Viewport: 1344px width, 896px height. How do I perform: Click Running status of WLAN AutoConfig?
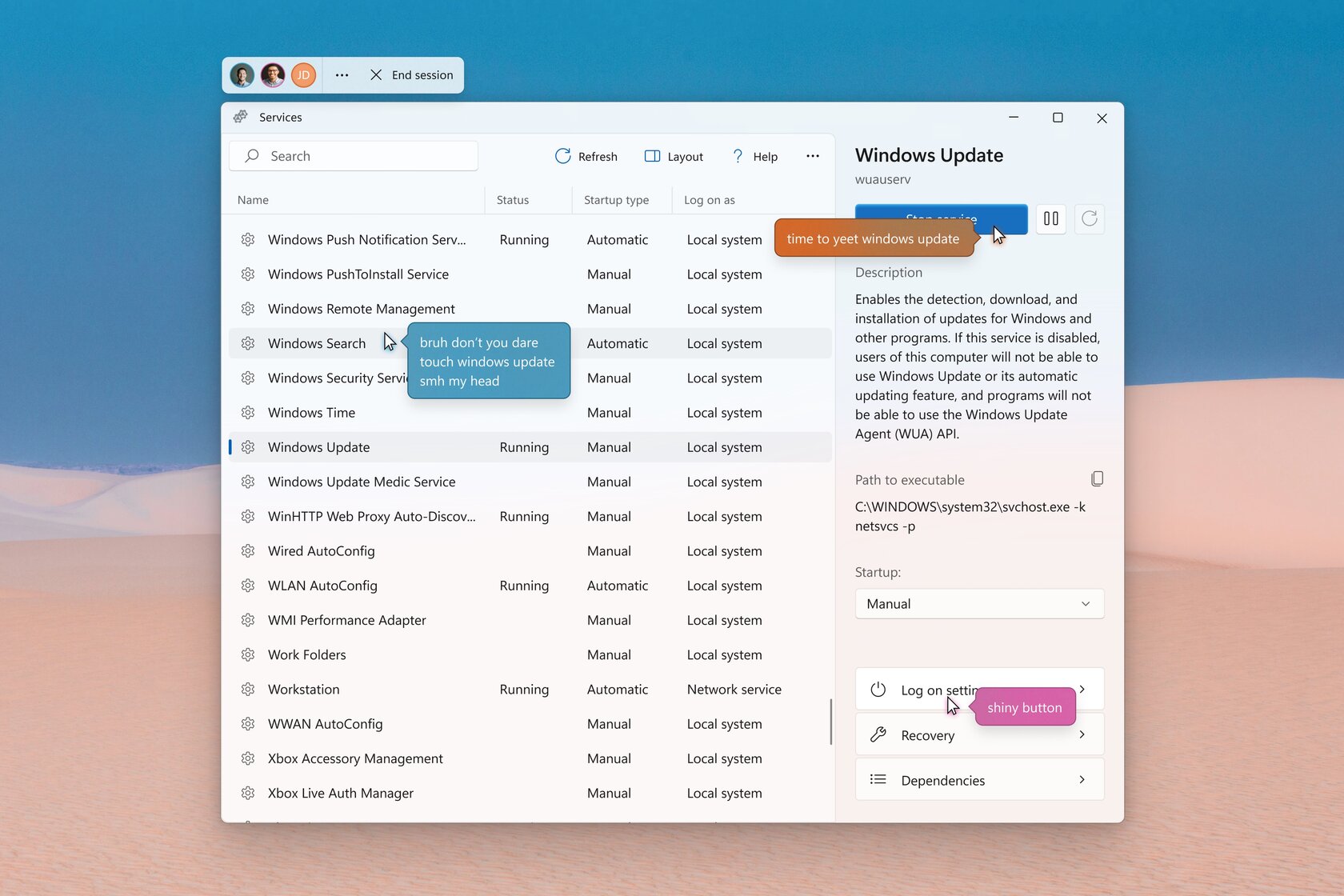524,586
